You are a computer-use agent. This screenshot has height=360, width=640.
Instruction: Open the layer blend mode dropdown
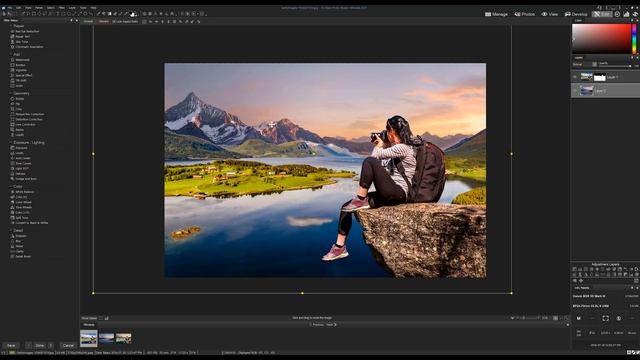point(584,64)
